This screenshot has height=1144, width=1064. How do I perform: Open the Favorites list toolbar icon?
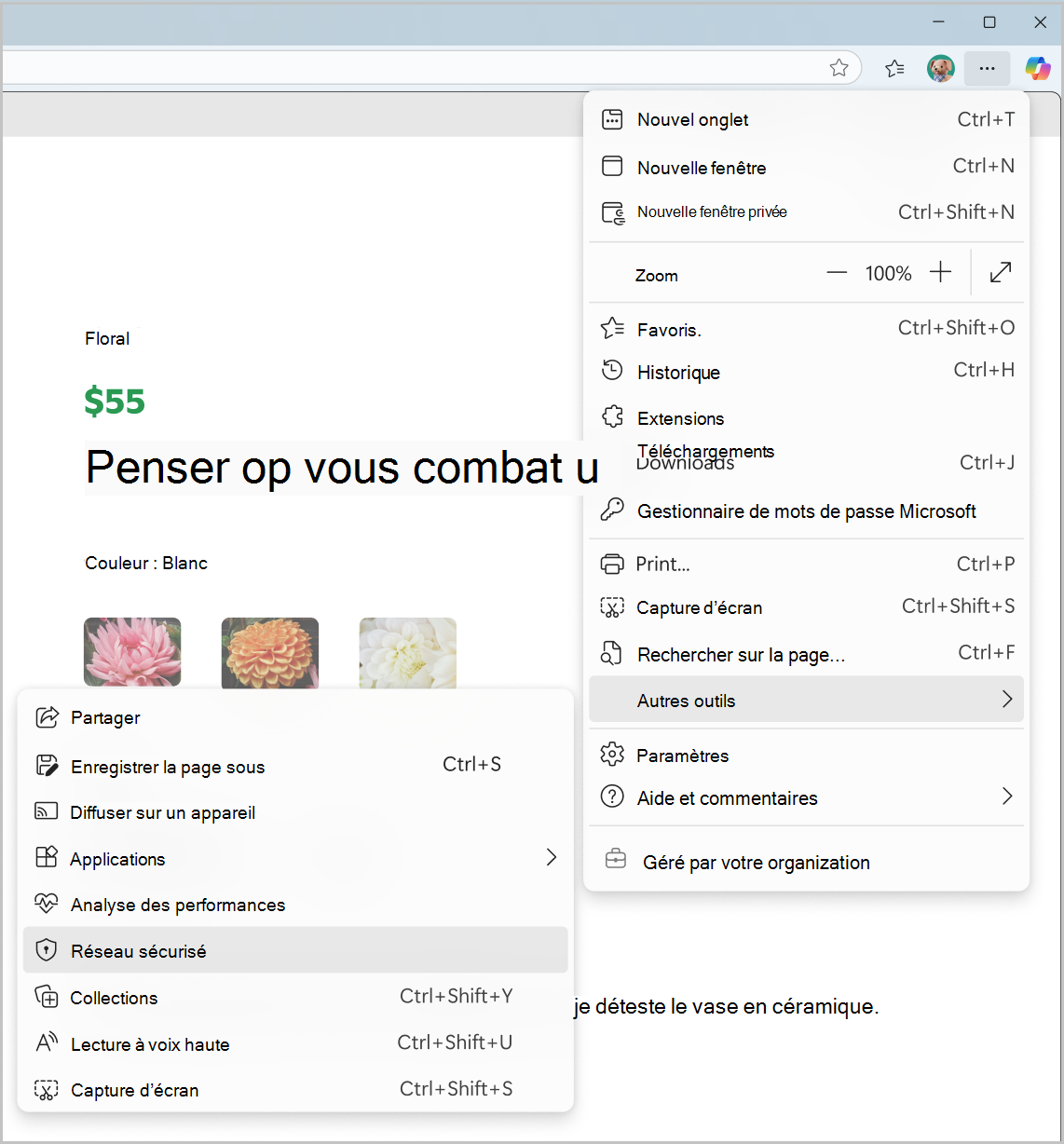pos(894,68)
